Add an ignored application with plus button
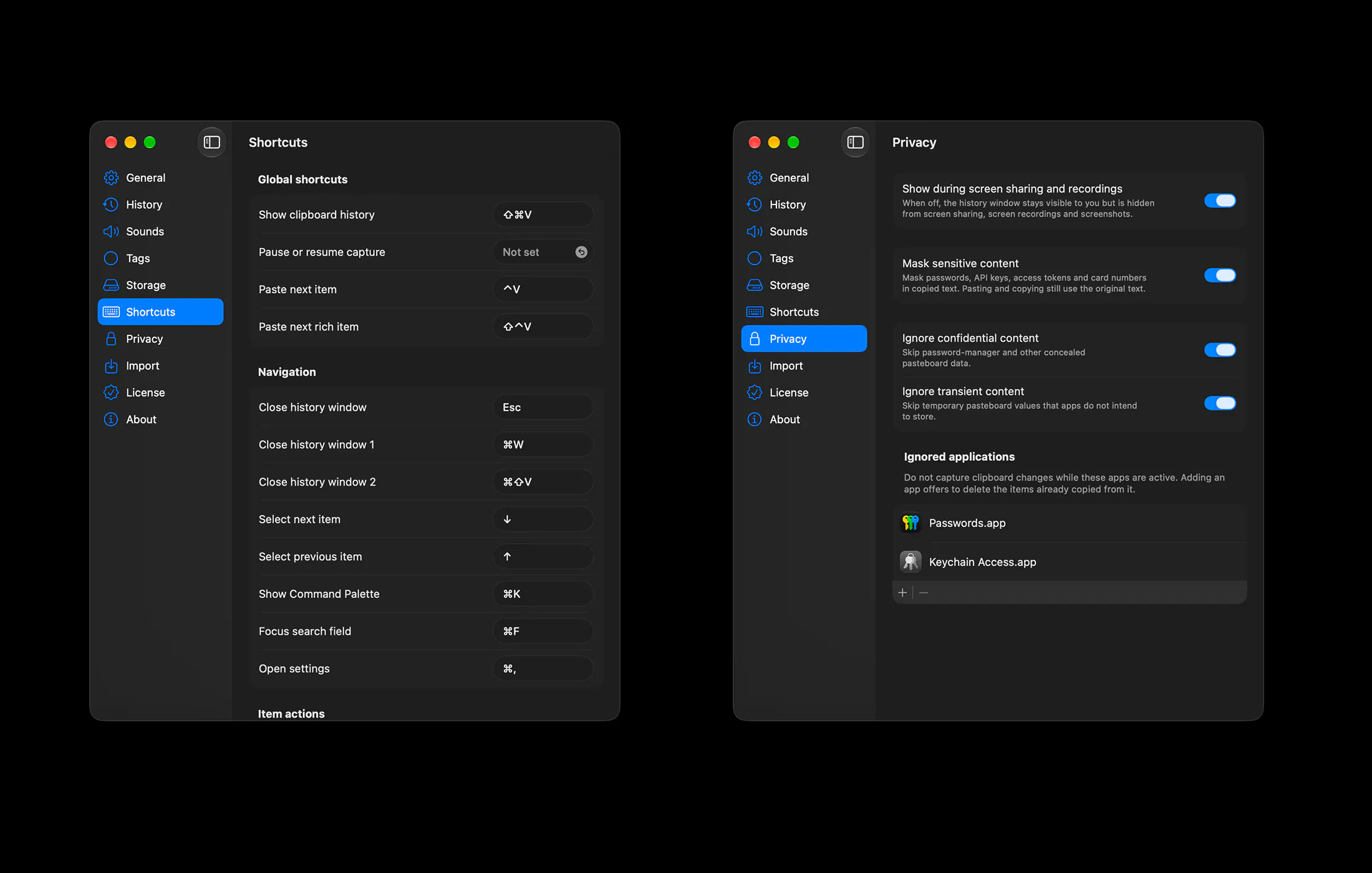Image resolution: width=1372 pixels, height=873 pixels. 902,592
